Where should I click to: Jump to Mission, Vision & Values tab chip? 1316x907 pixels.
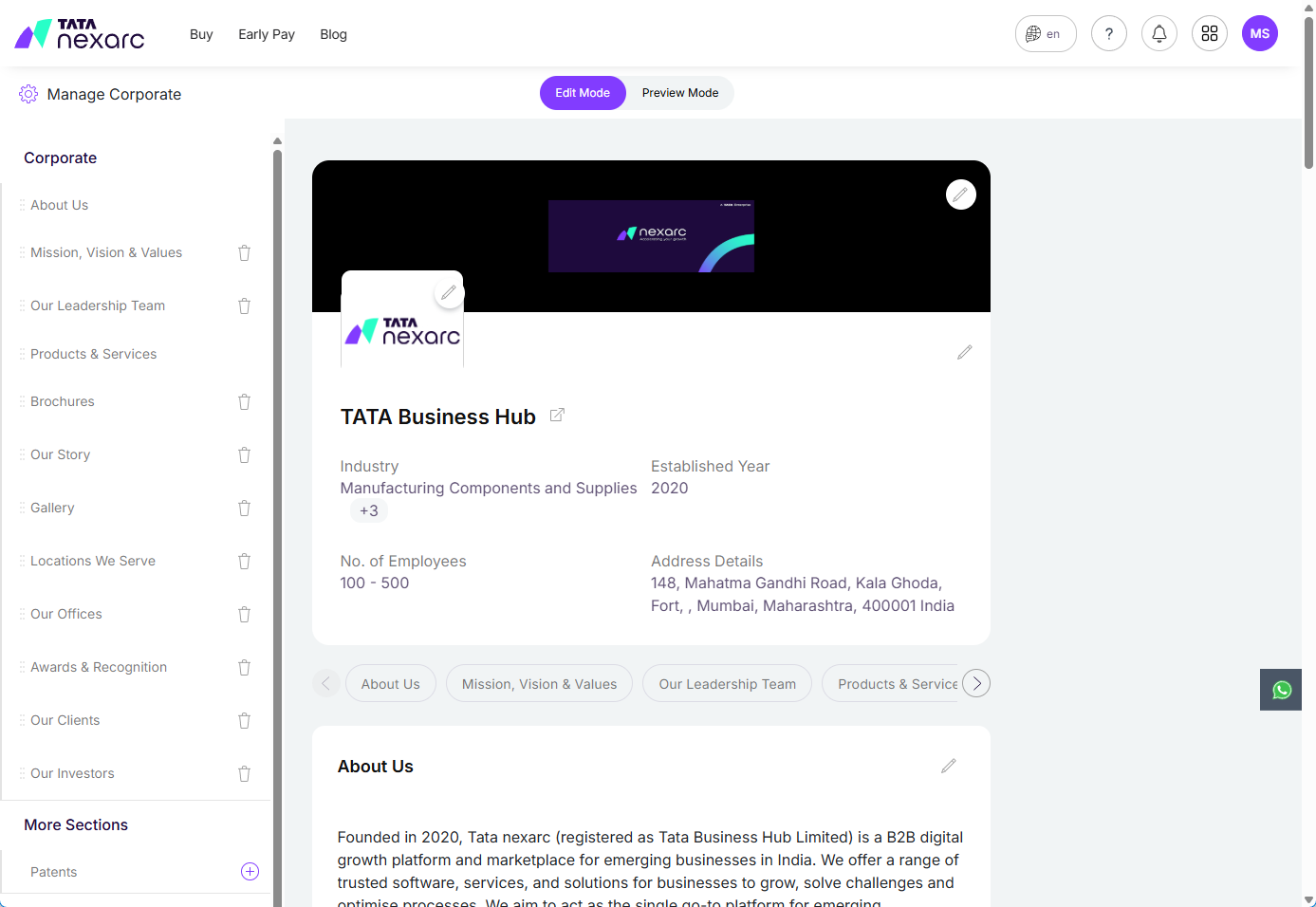(x=539, y=684)
